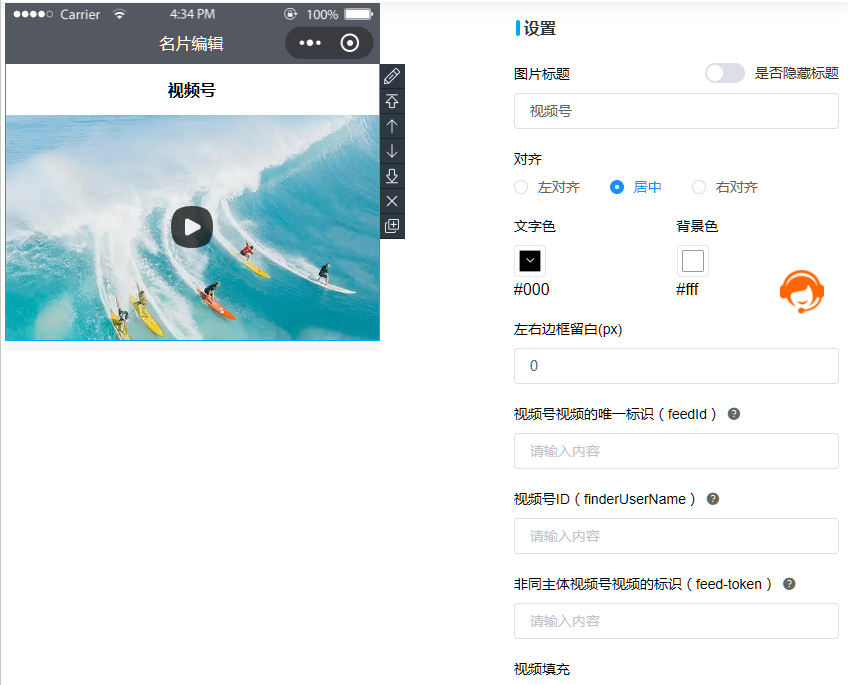Click the 图片标题 text input field
Viewport: 848px width, 685px height.
(676, 111)
